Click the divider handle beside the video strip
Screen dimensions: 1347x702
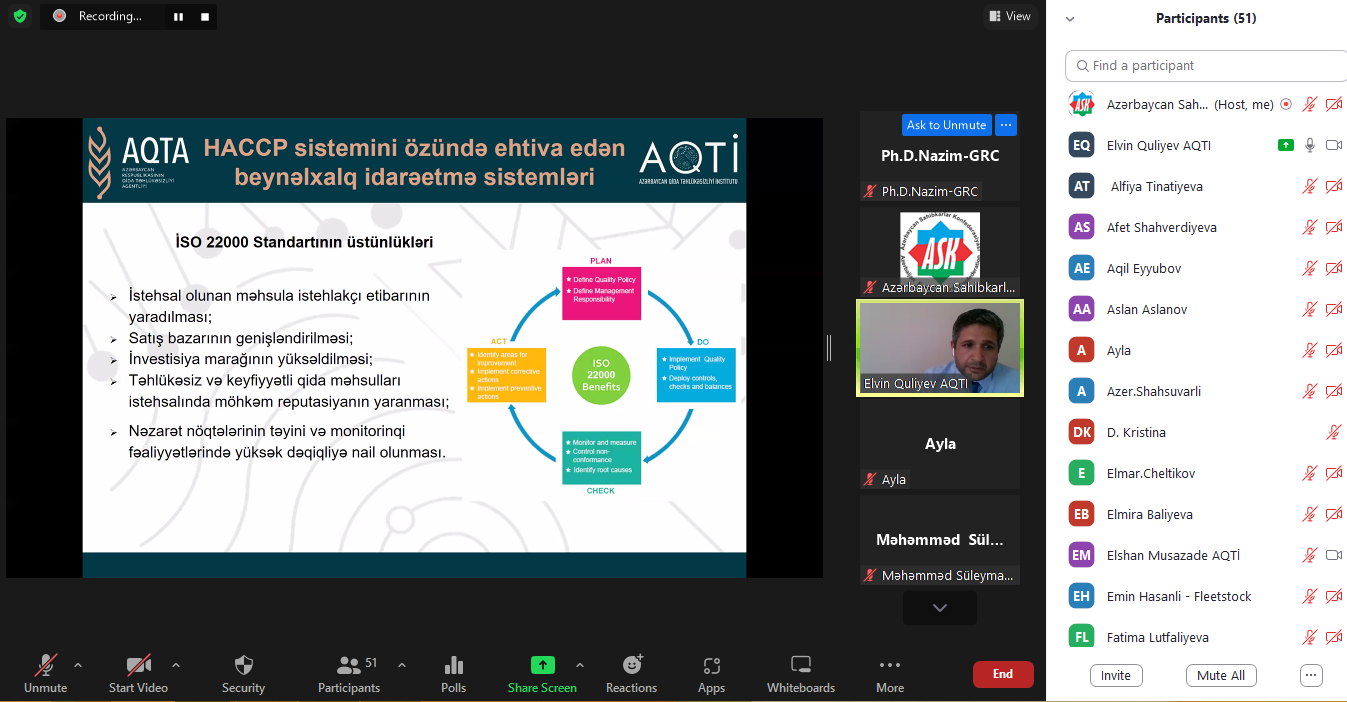(828, 348)
